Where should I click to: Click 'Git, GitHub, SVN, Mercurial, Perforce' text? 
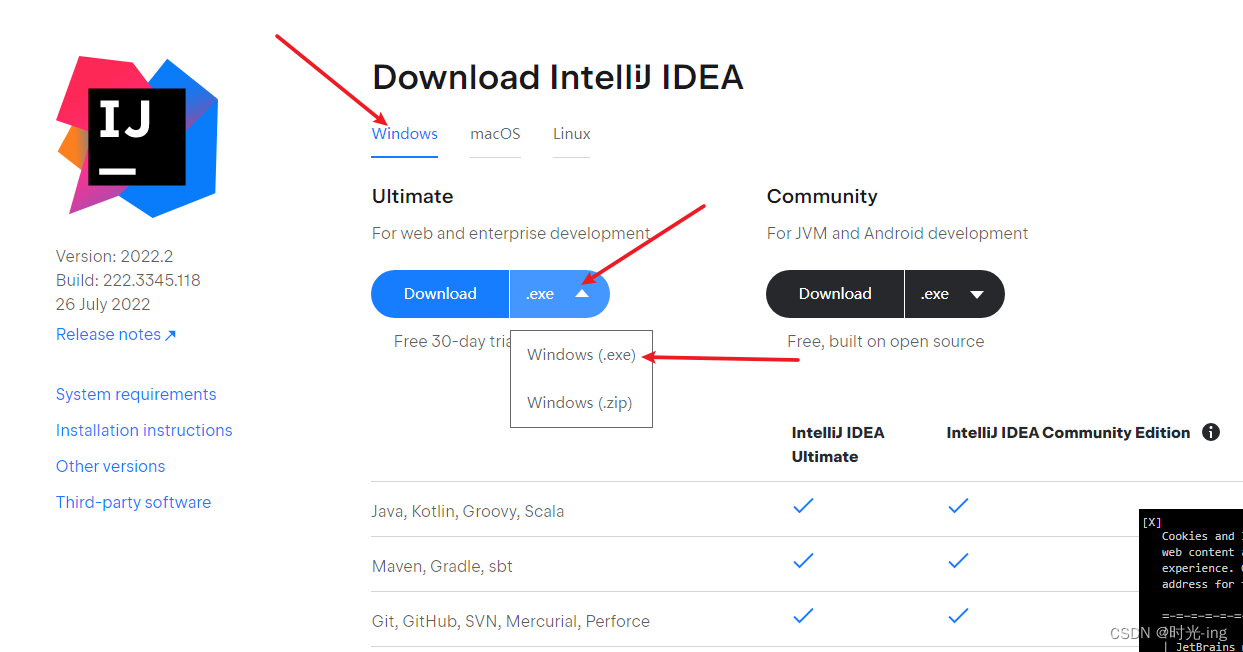(511, 621)
